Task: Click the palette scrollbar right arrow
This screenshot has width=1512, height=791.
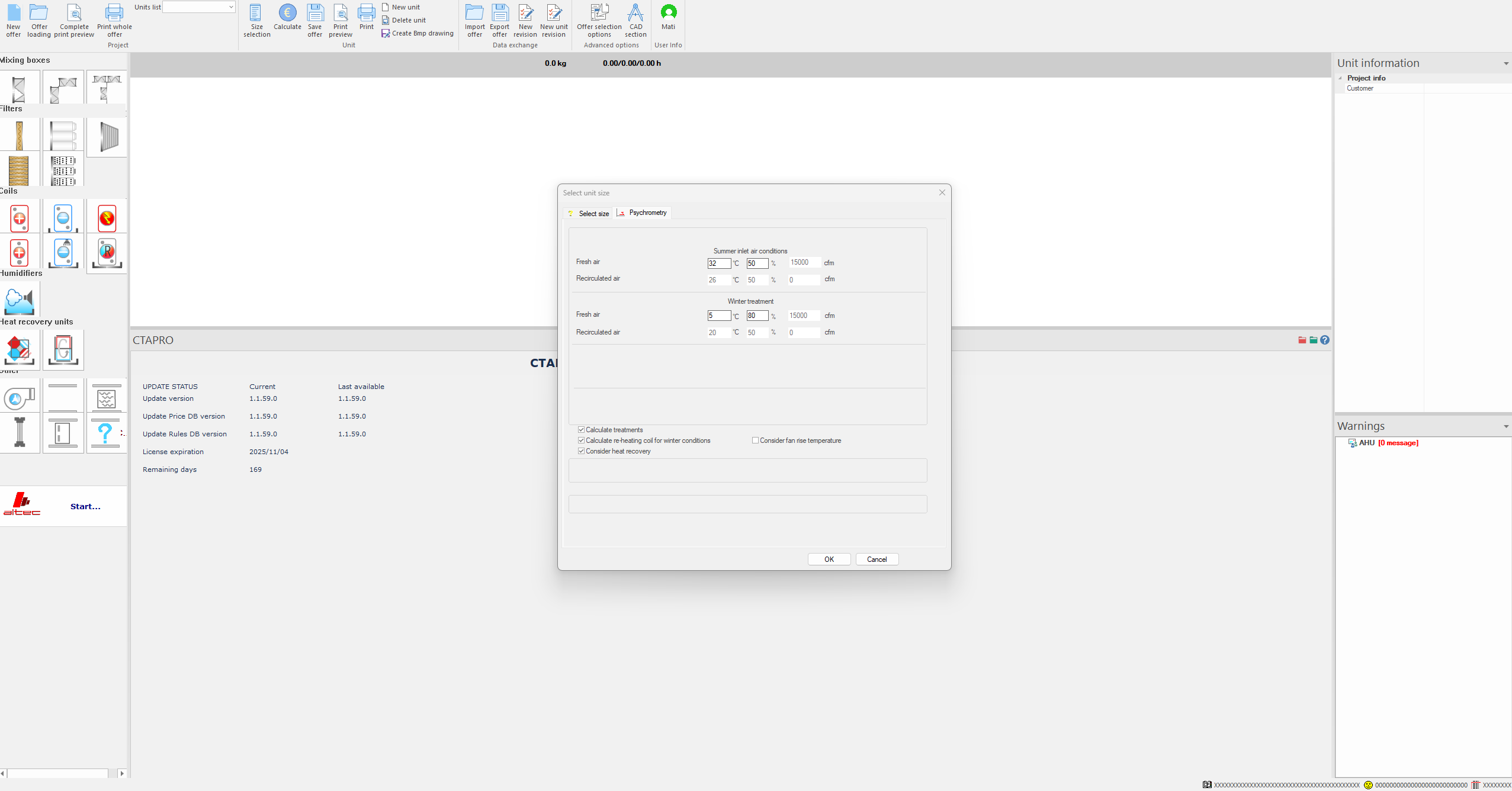Action: [x=122, y=773]
